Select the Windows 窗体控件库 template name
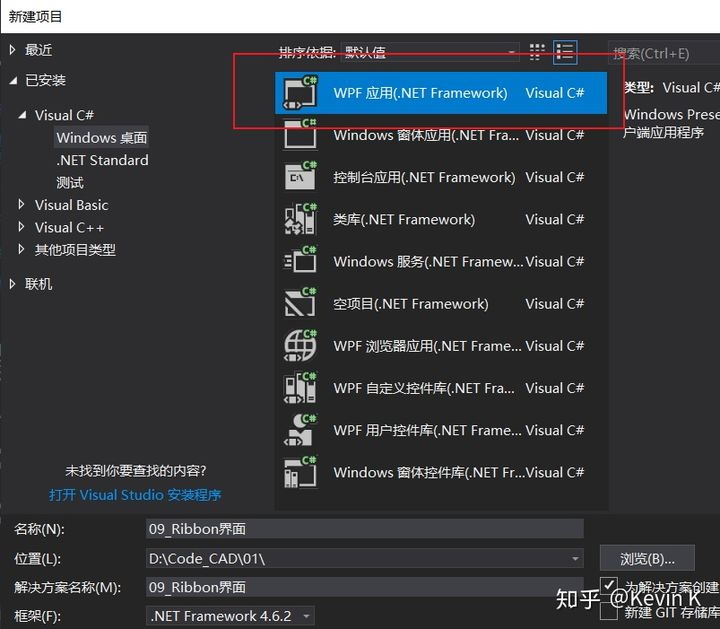The width and height of the screenshot is (720, 629). (429, 472)
